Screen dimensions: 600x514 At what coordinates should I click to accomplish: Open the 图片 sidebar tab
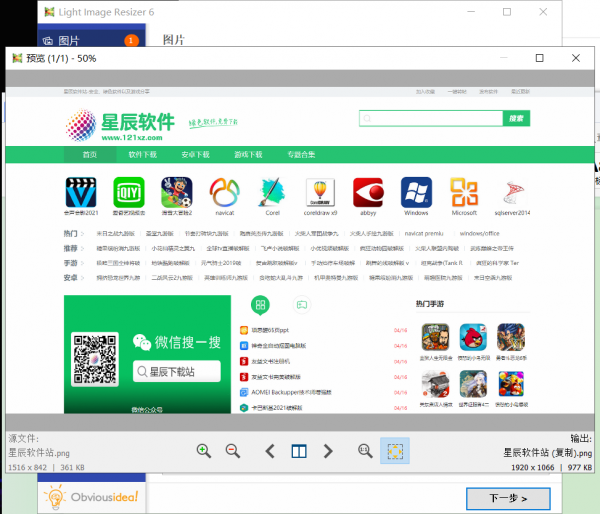click(x=91, y=40)
